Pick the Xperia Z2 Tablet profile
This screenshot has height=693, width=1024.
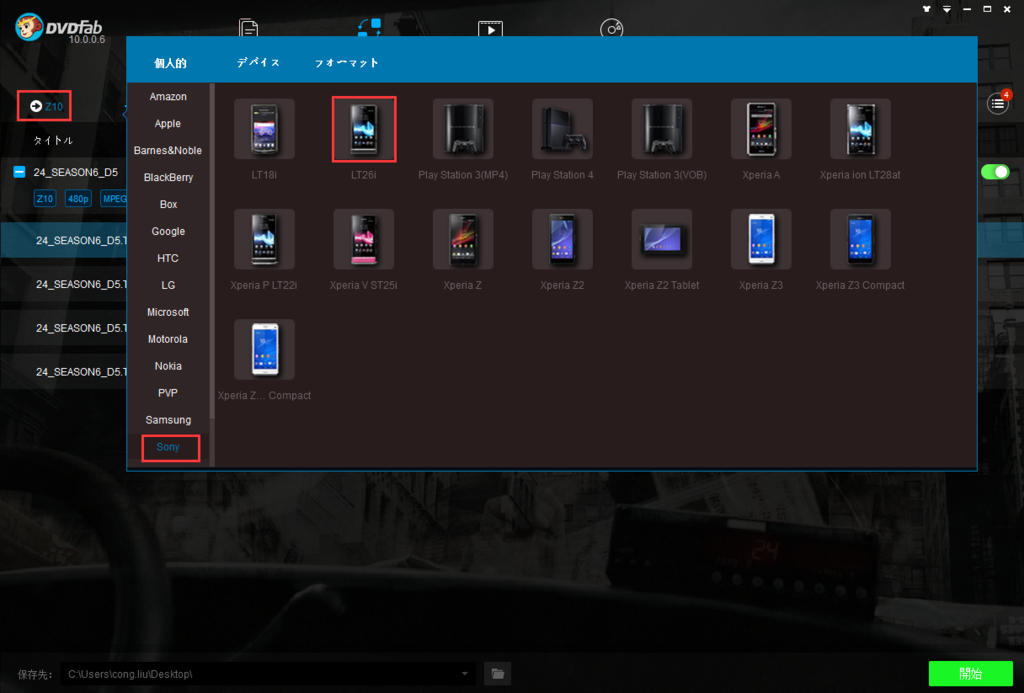662,240
